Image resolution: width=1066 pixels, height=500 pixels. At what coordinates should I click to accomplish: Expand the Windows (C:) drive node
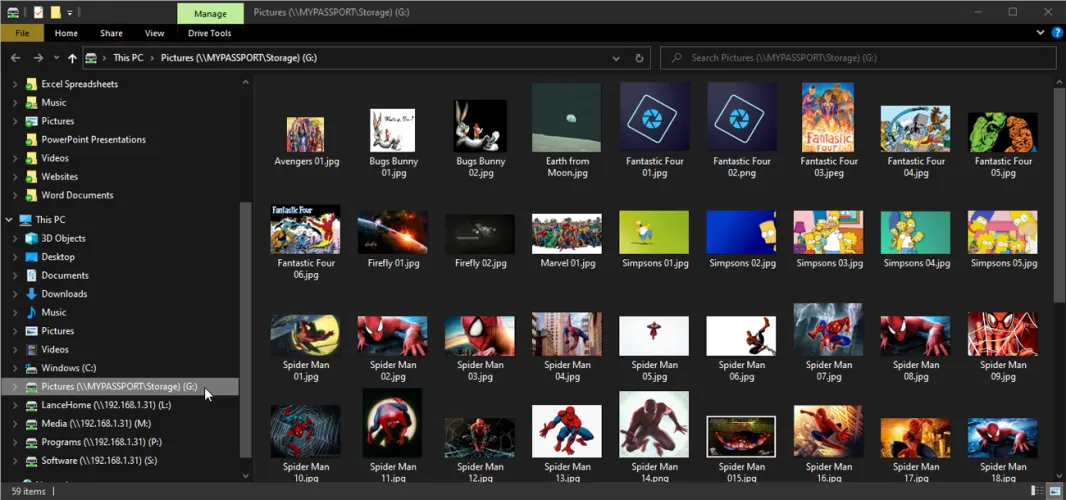15,368
